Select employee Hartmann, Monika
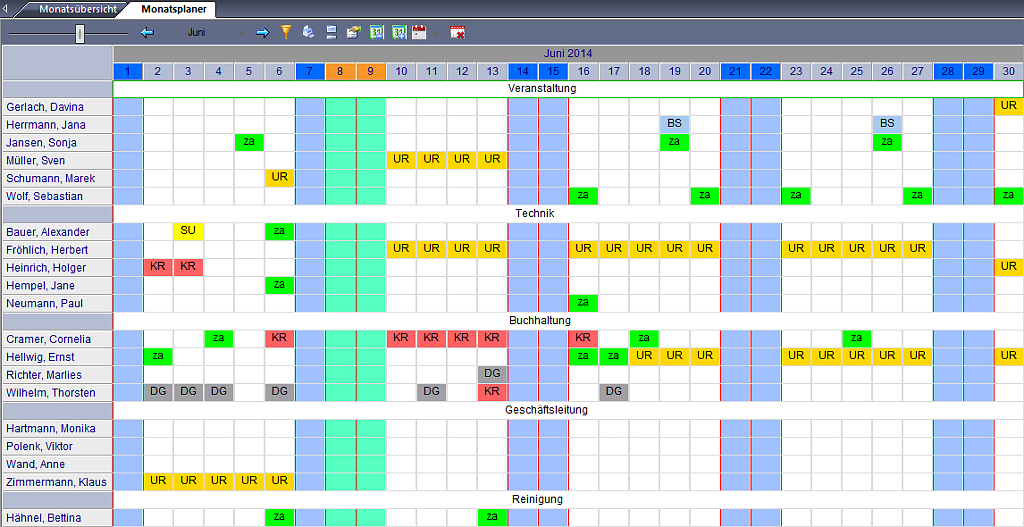This screenshot has height=527, width=1024. [57, 428]
